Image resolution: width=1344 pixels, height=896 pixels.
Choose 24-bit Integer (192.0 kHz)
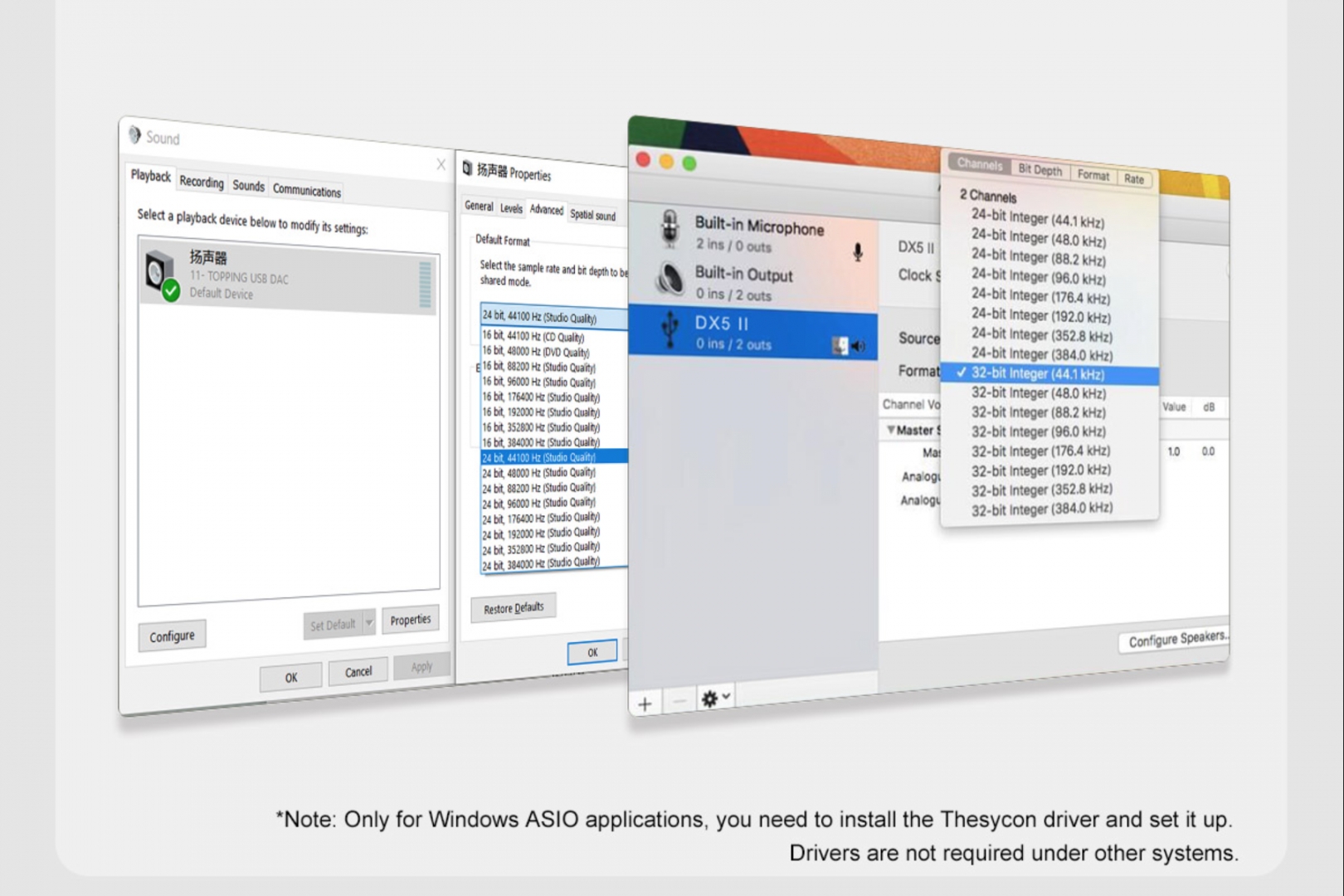click(1041, 315)
